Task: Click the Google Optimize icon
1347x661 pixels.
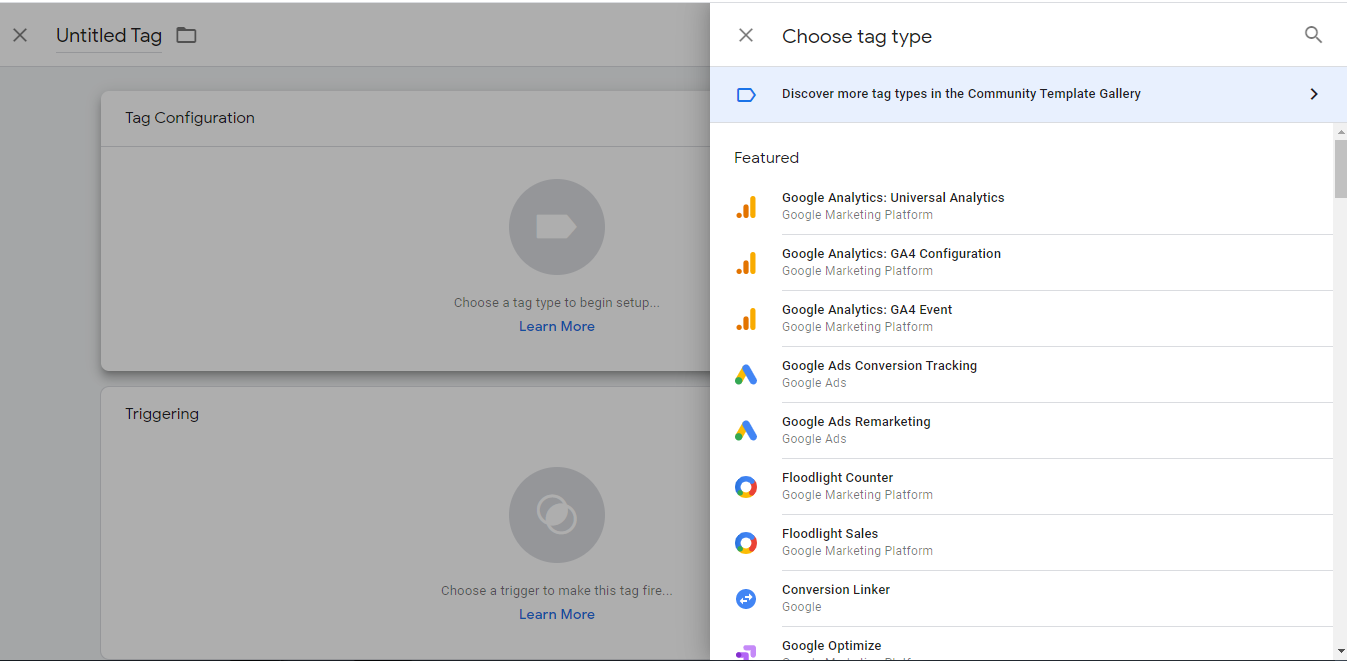Action: [x=746, y=652]
